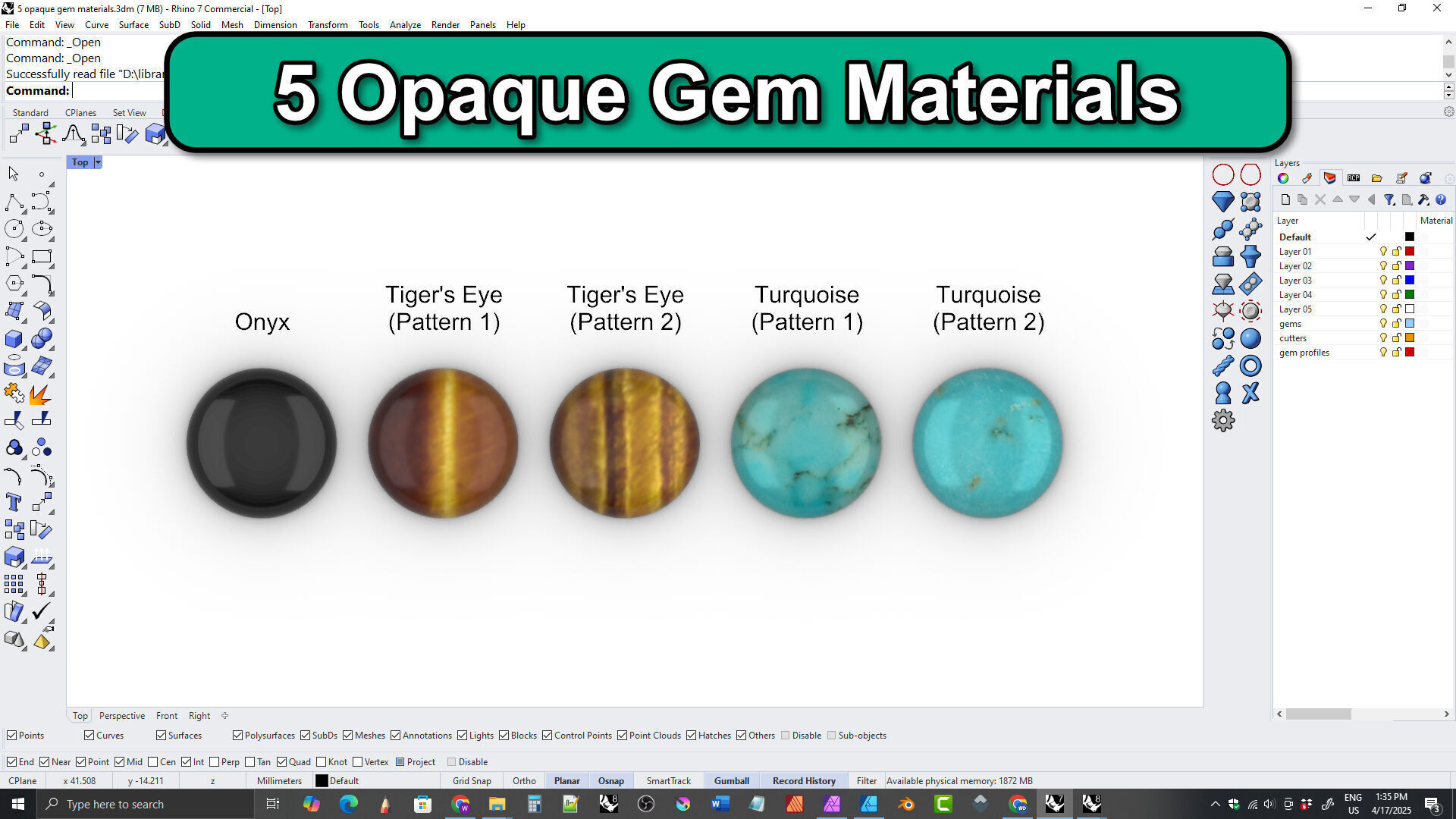This screenshot has height=819, width=1456.
Task: Uncheck the Polysurfaces filter checkbox
Action: click(237, 736)
